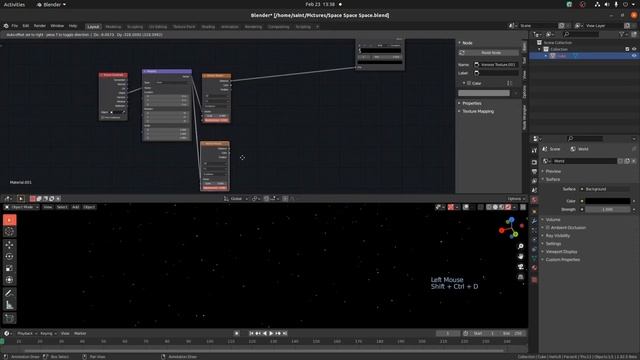This screenshot has height=360, width=640.
Task: Toggle Cube visibility eye in outliner
Action: tap(634, 56)
